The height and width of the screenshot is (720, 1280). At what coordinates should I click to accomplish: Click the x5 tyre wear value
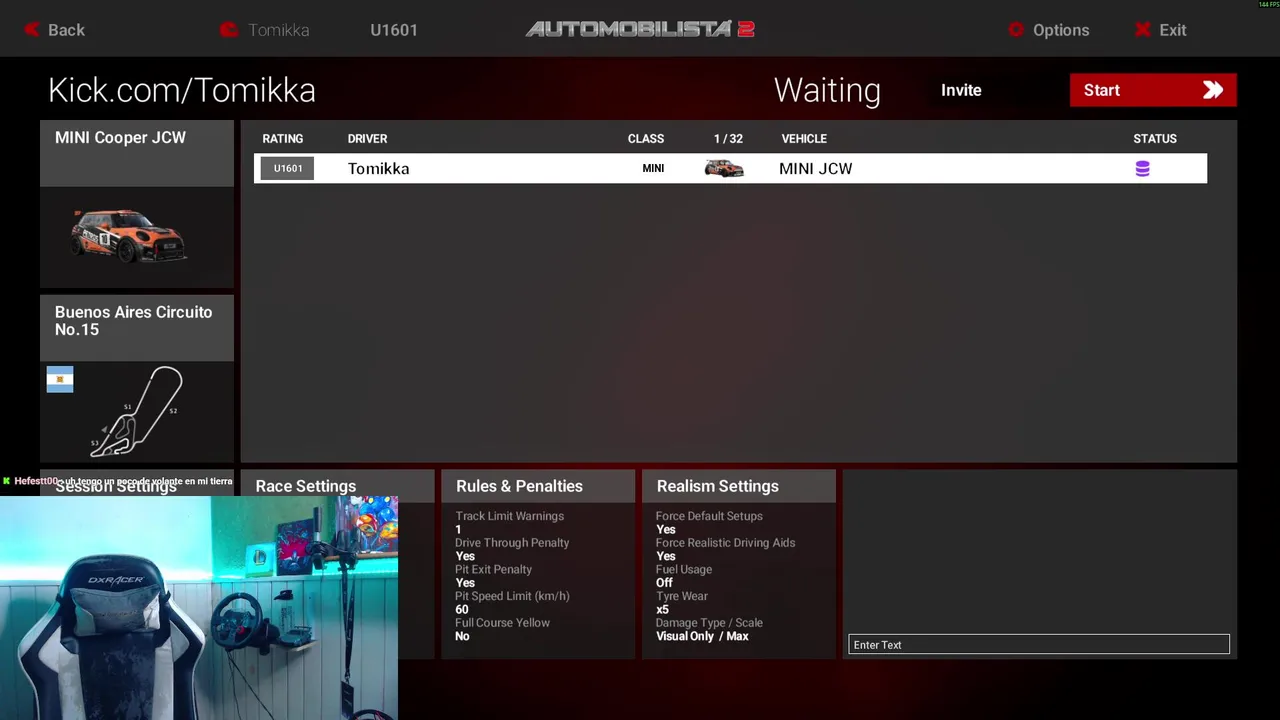pos(662,609)
